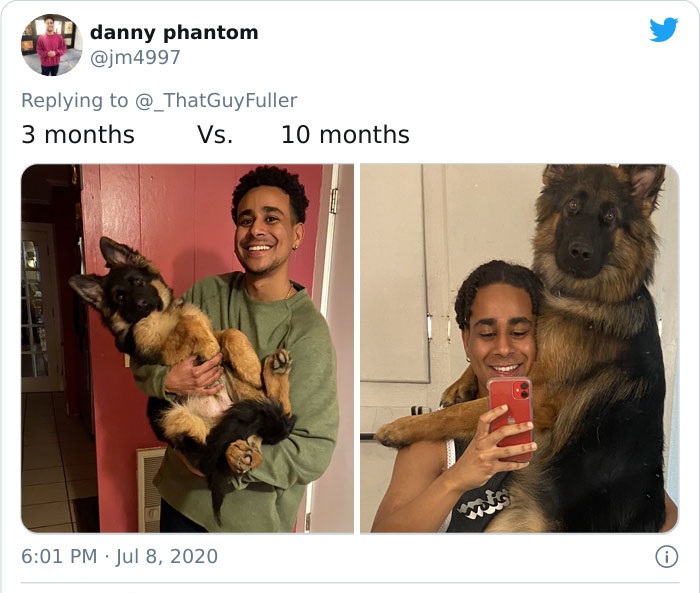Viewport: 700px width, 593px height.
Task: Open the tweet info icon
Action: [667, 557]
